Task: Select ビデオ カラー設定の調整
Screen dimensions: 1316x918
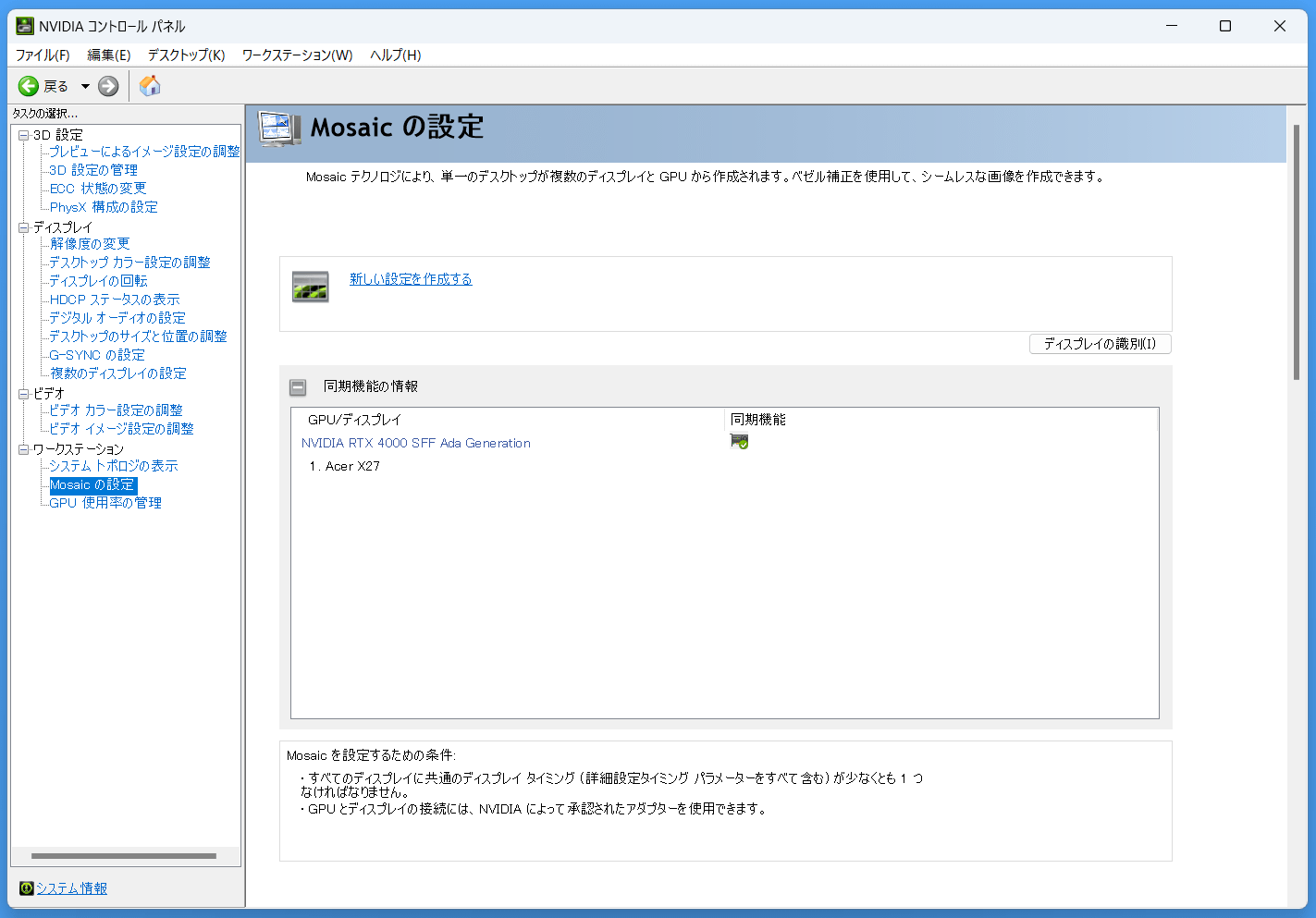Action: [x=117, y=410]
